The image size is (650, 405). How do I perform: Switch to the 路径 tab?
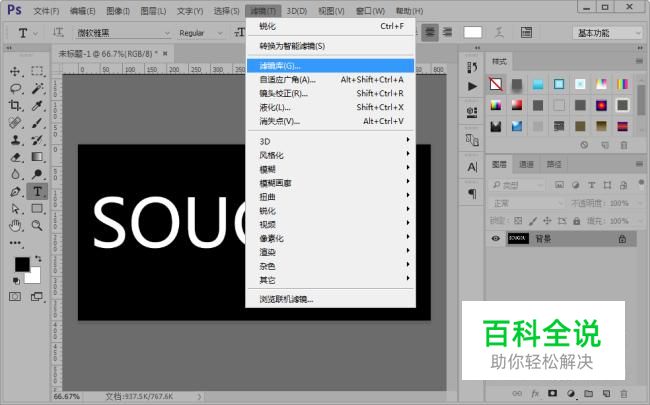pyautogui.click(x=554, y=165)
